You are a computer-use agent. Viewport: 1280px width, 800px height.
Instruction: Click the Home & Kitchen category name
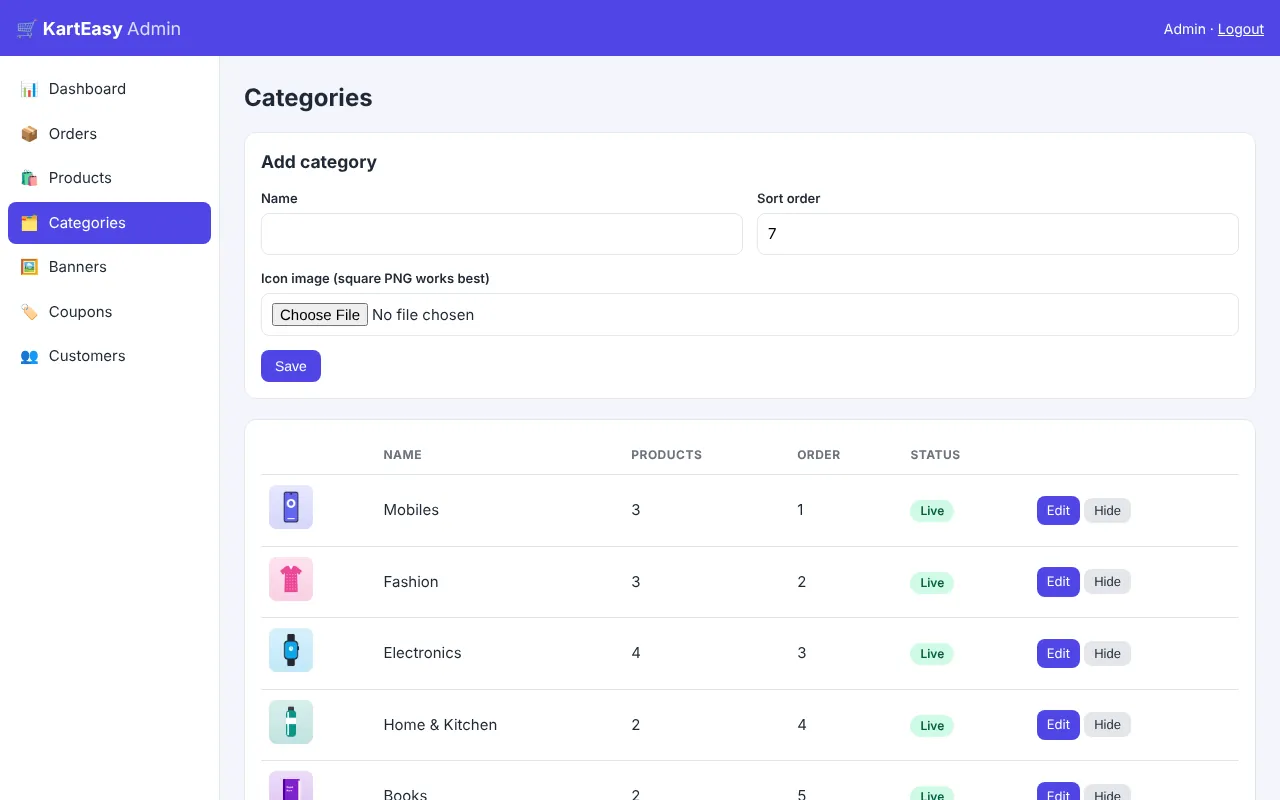click(x=440, y=725)
